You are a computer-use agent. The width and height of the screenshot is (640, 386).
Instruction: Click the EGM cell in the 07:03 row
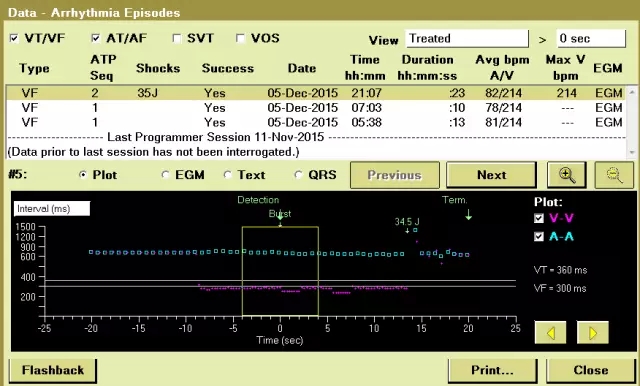coord(609,108)
